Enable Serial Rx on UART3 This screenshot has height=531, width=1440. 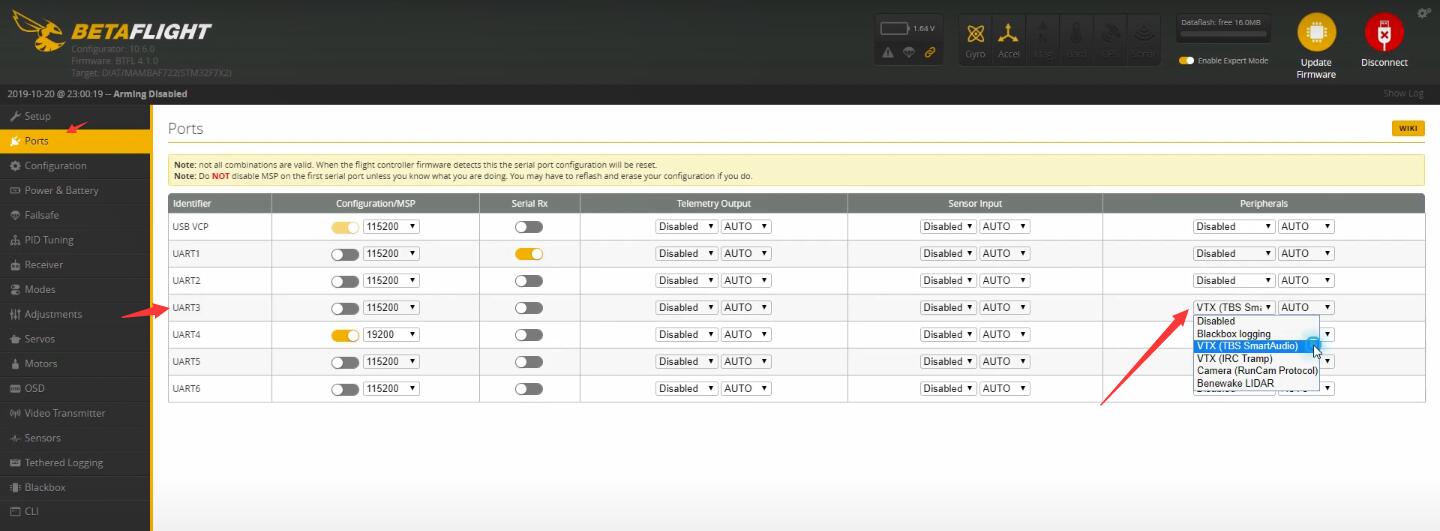(529, 308)
